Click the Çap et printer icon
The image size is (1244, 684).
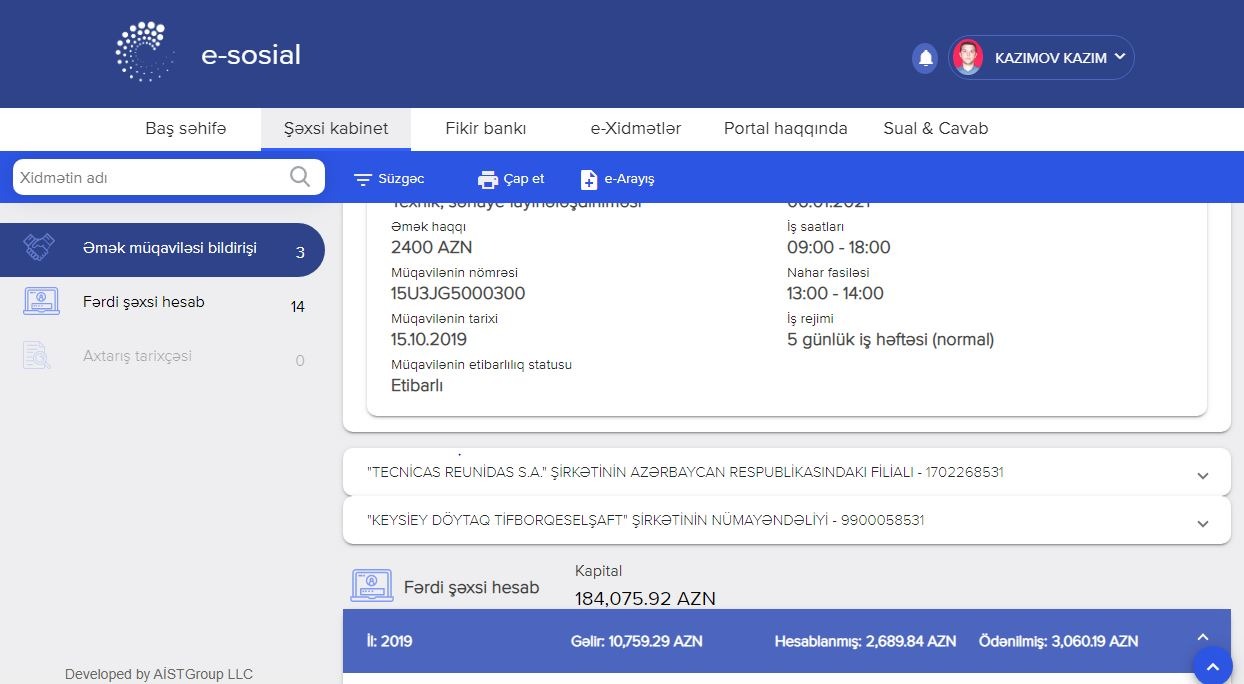pyautogui.click(x=488, y=180)
